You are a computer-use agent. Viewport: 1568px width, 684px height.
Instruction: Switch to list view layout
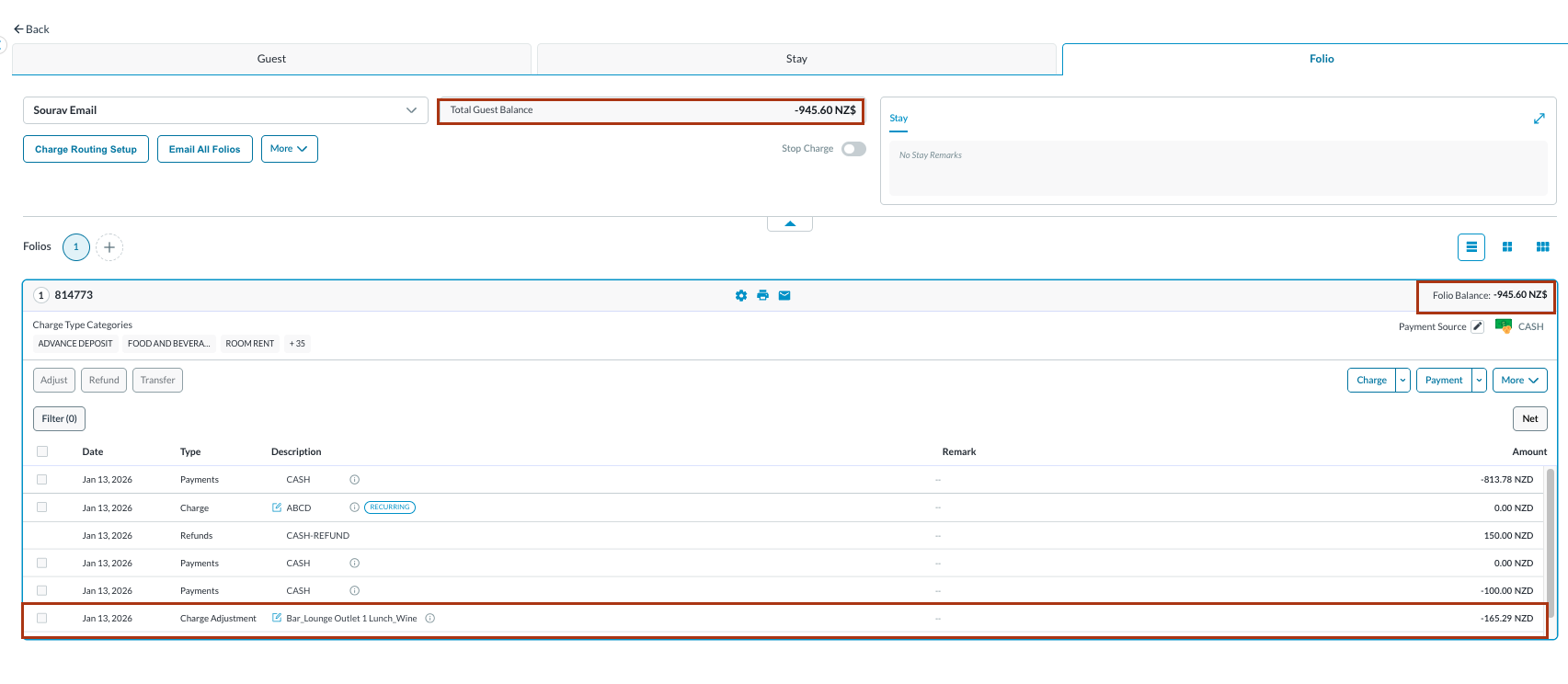click(1471, 247)
